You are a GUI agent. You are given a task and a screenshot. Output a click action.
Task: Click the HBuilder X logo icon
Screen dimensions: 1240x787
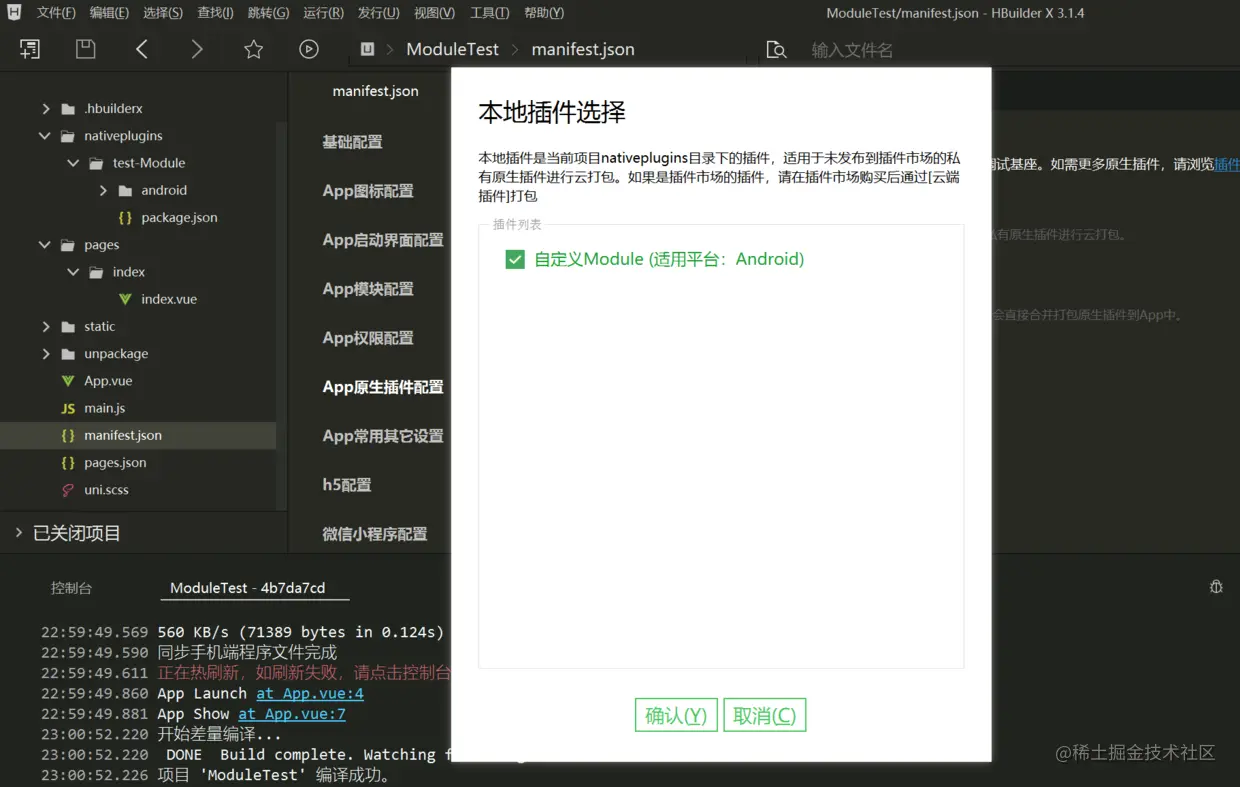click(x=14, y=13)
